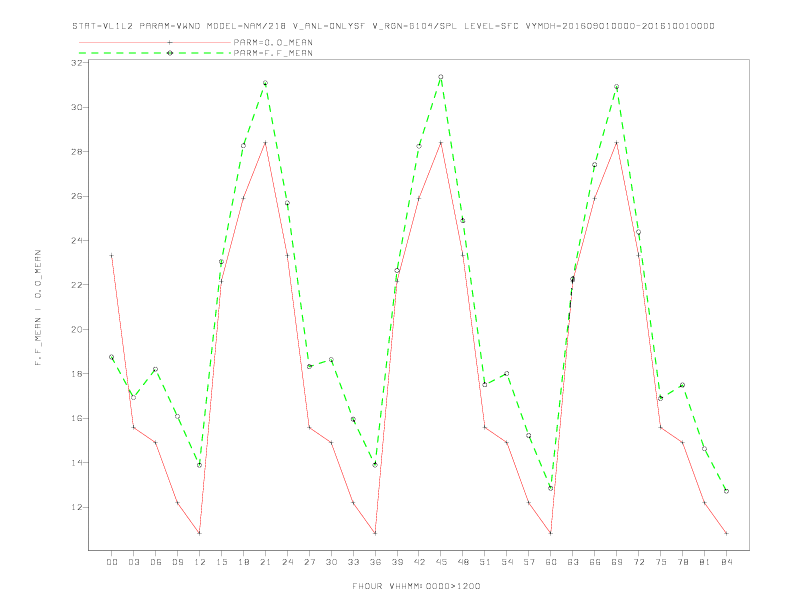This screenshot has width=792, height=612.
Task: Click red plus data point at hour 12 minimum
Action: point(200,533)
